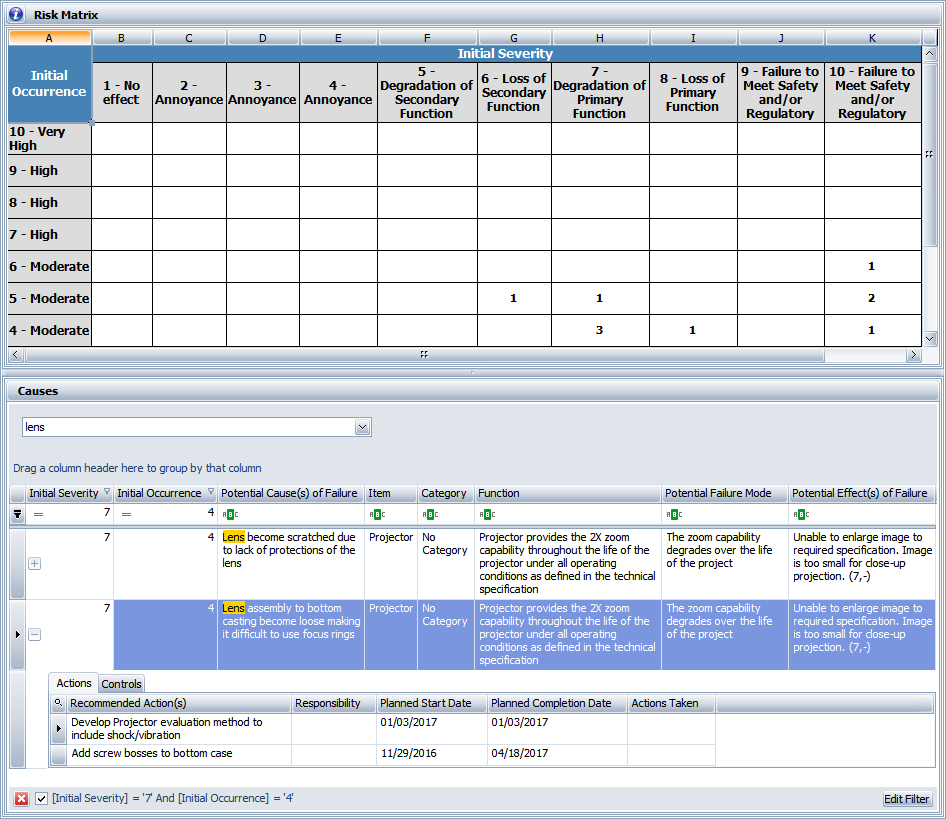Click the filter icon on Initial Severity header

click(x=107, y=492)
